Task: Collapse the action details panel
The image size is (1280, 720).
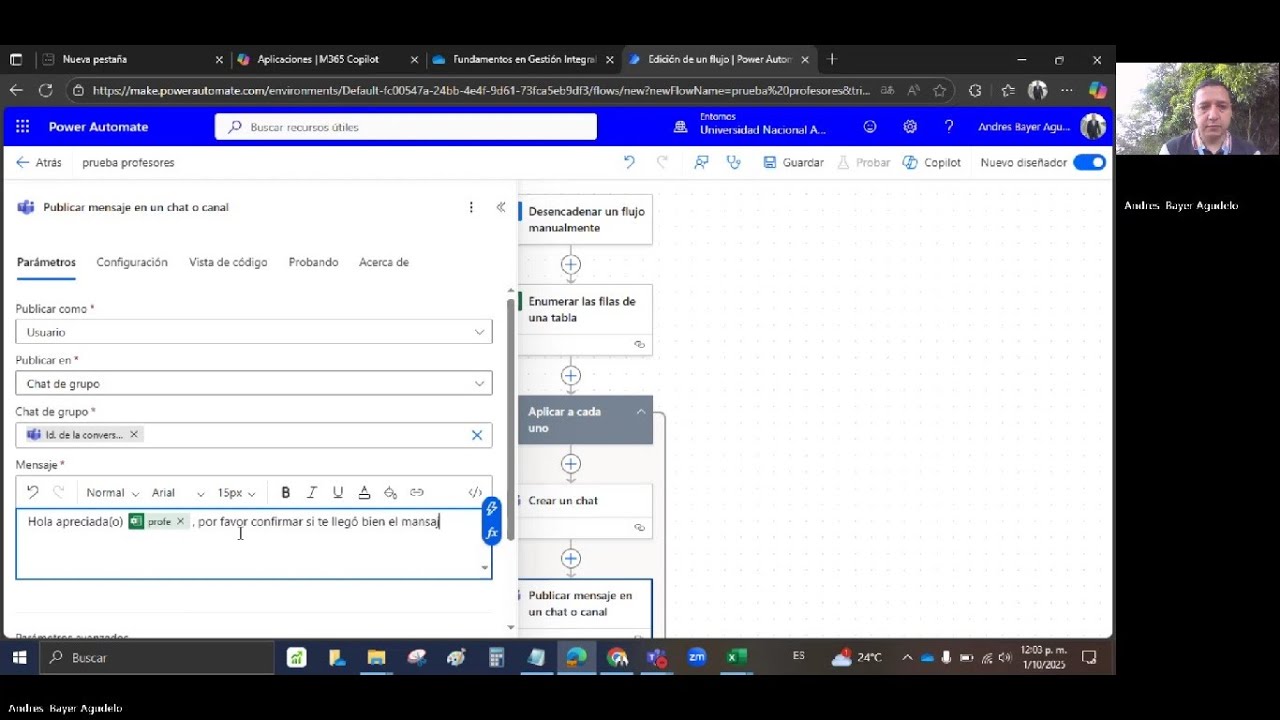Action: [x=501, y=207]
